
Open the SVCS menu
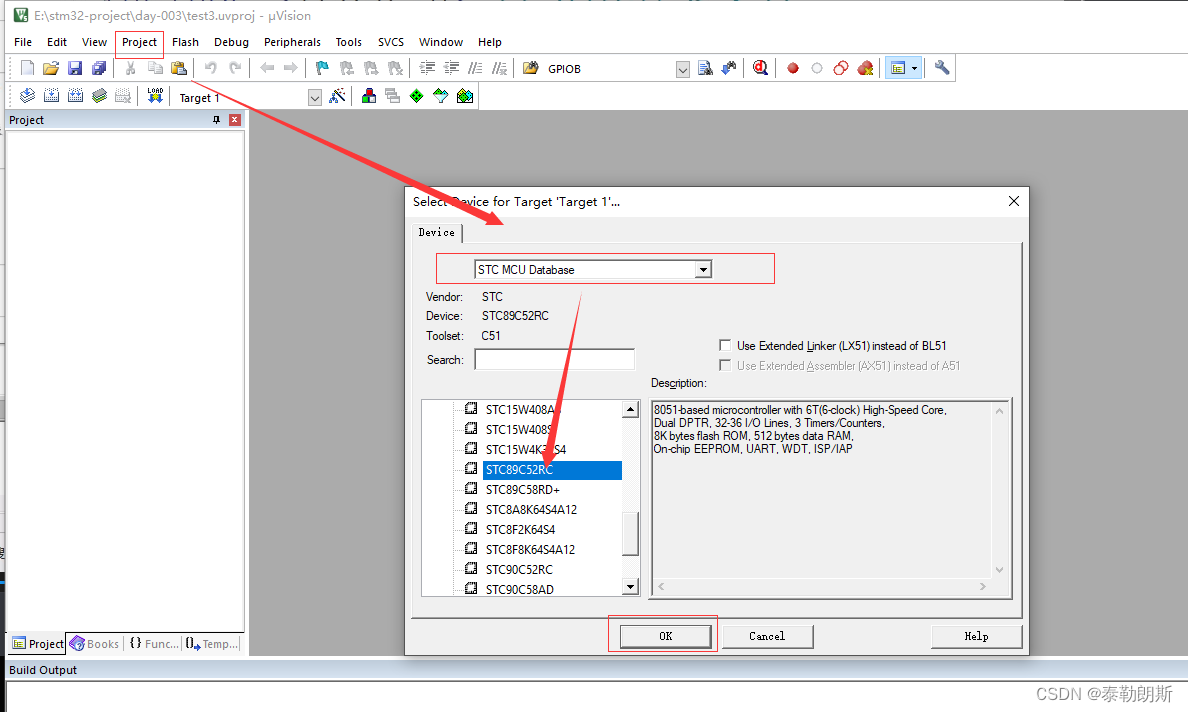(x=391, y=42)
